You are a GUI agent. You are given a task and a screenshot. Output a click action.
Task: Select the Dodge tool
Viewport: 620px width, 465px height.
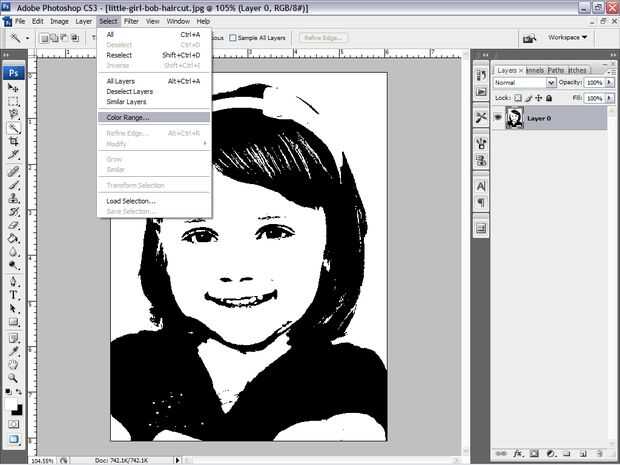(x=13, y=265)
